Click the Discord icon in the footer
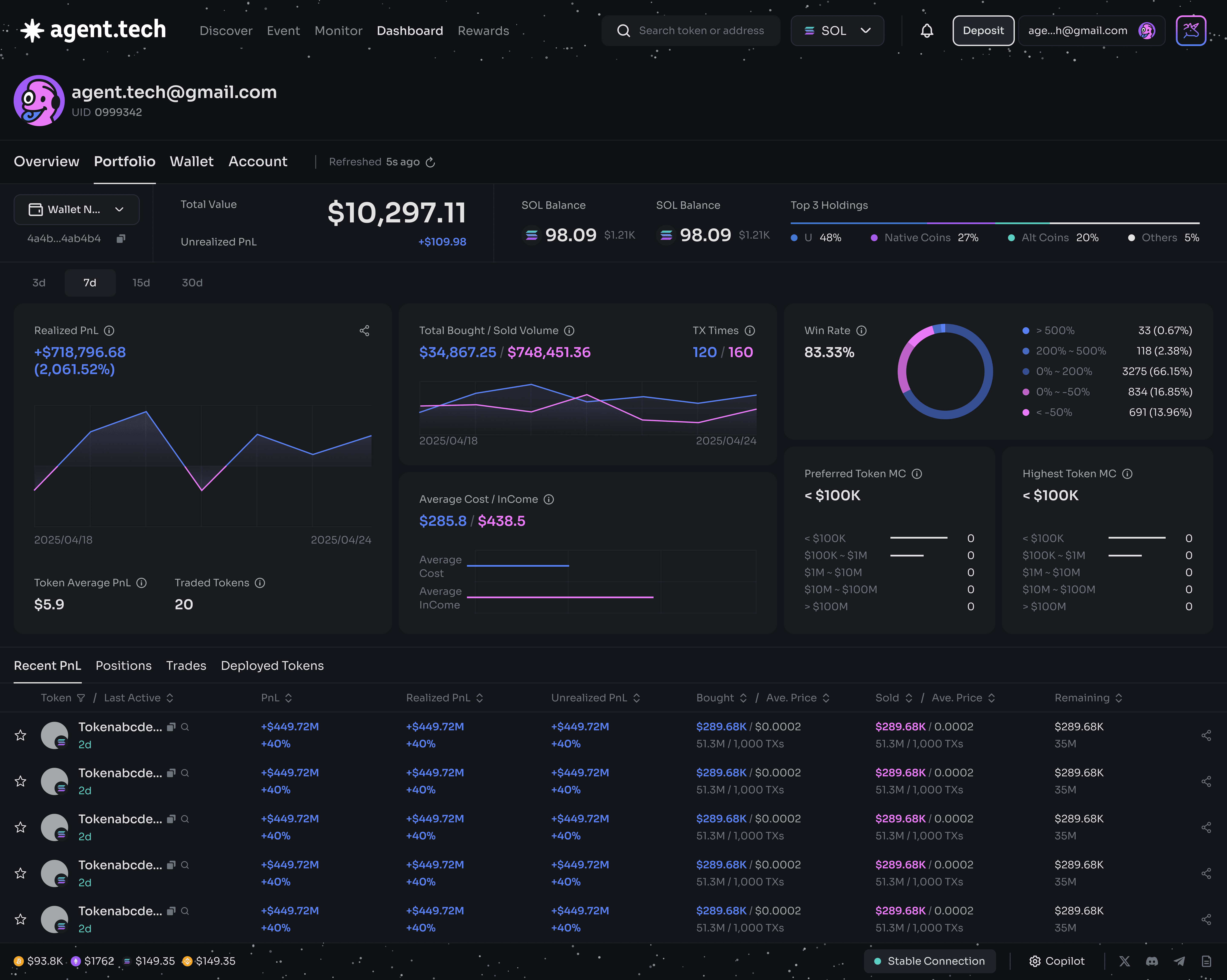Screen dimensions: 1227x980 (1152, 961)
